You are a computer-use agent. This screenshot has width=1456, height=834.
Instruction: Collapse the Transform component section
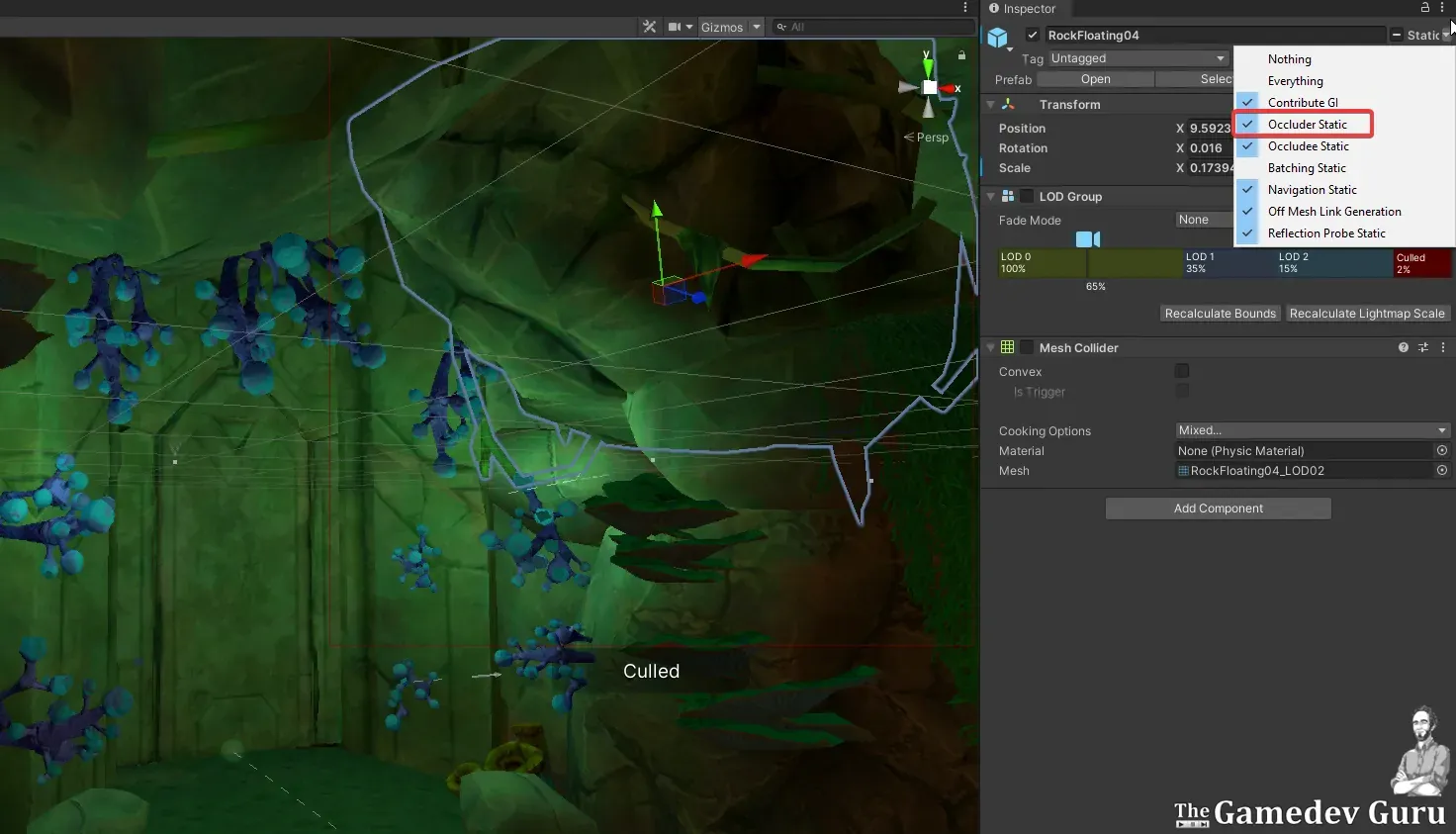click(x=990, y=105)
